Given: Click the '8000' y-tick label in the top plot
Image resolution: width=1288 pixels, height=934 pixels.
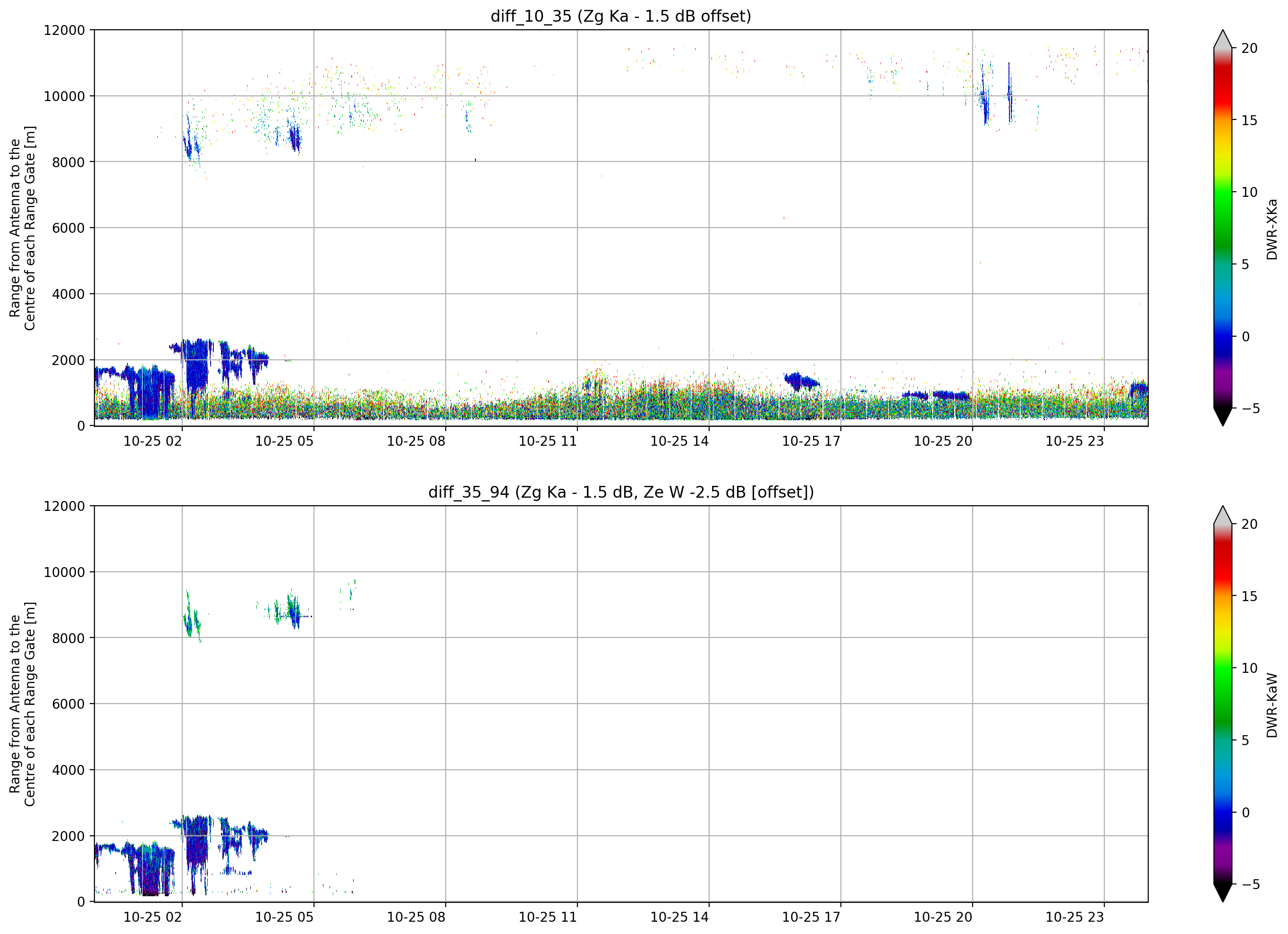Looking at the screenshot, I should point(68,162).
